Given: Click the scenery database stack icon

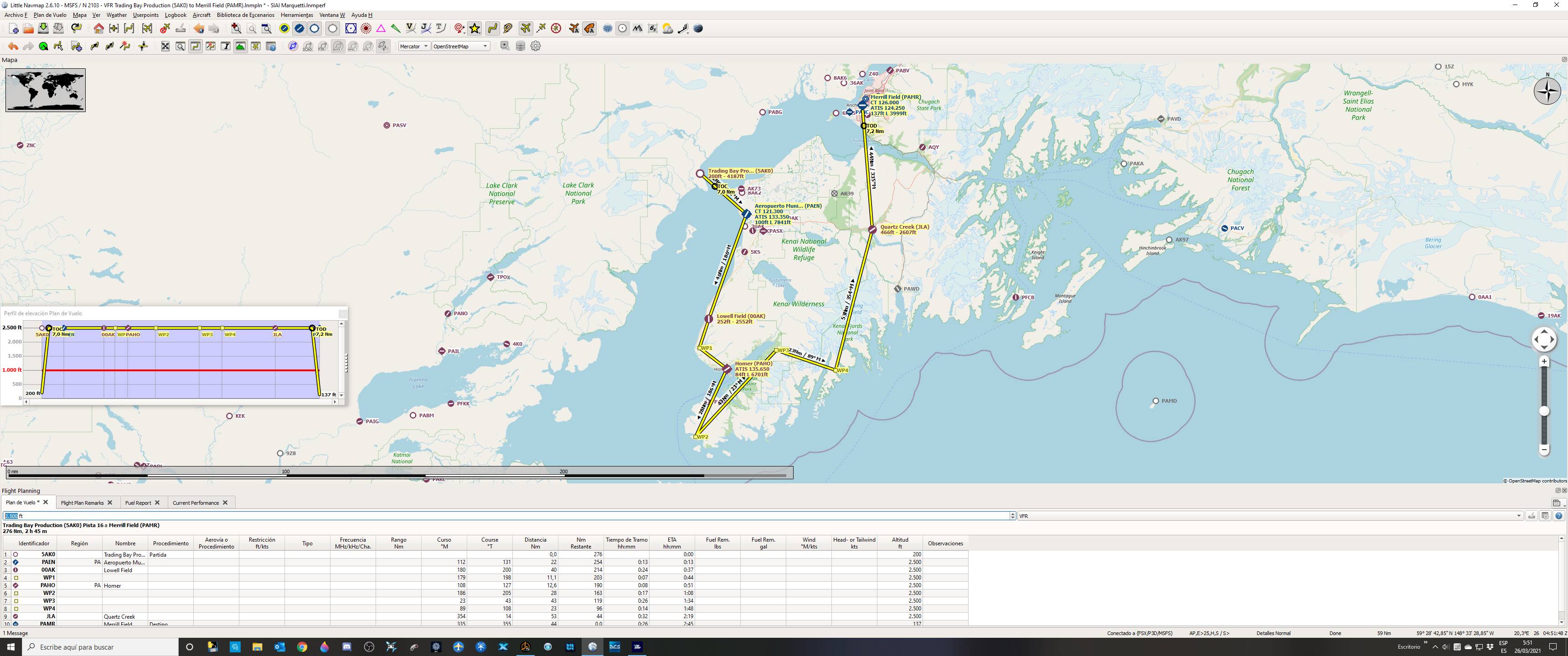Looking at the screenshot, I should 521,46.
